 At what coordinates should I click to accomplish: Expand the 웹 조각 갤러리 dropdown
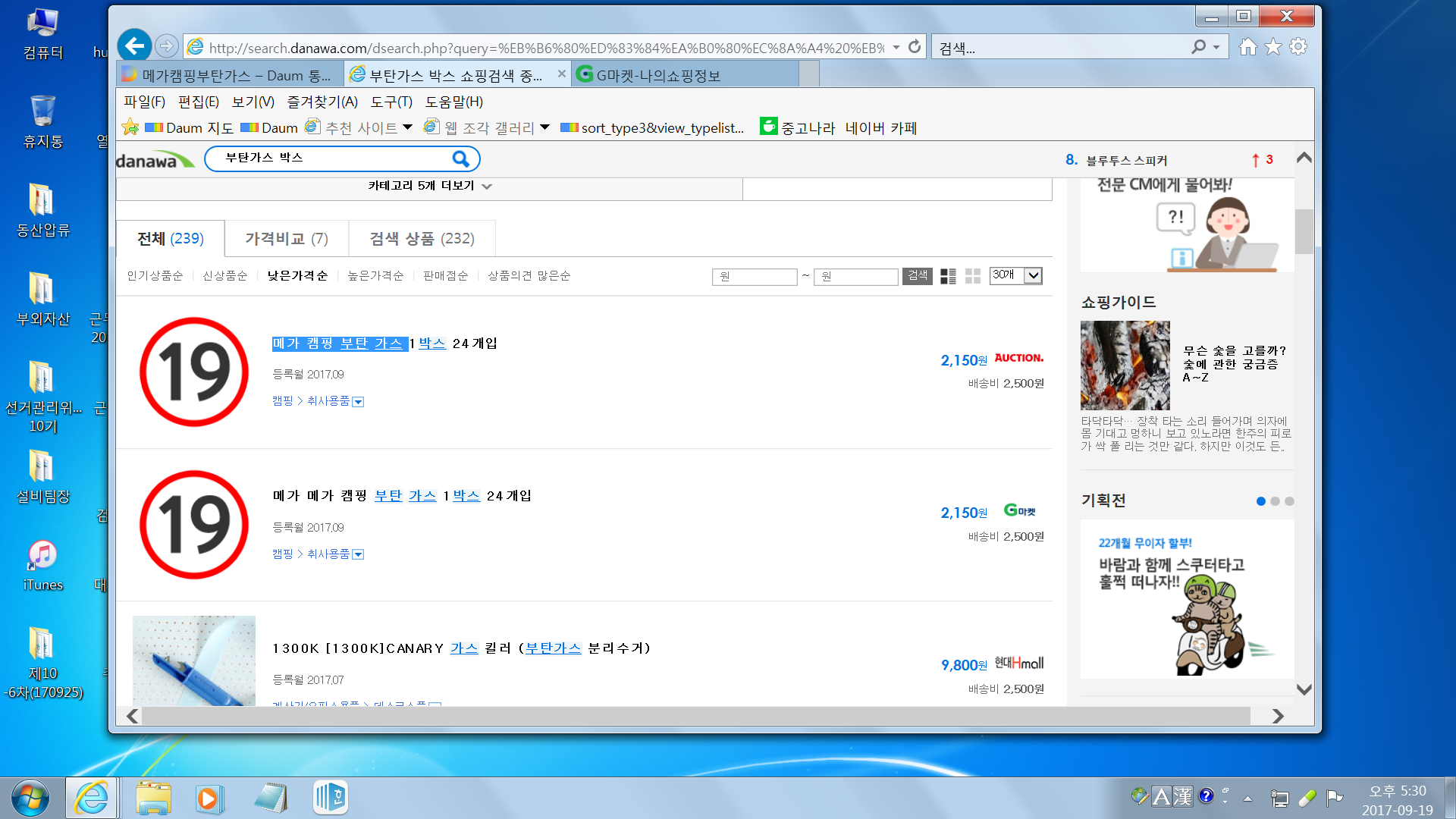(544, 127)
